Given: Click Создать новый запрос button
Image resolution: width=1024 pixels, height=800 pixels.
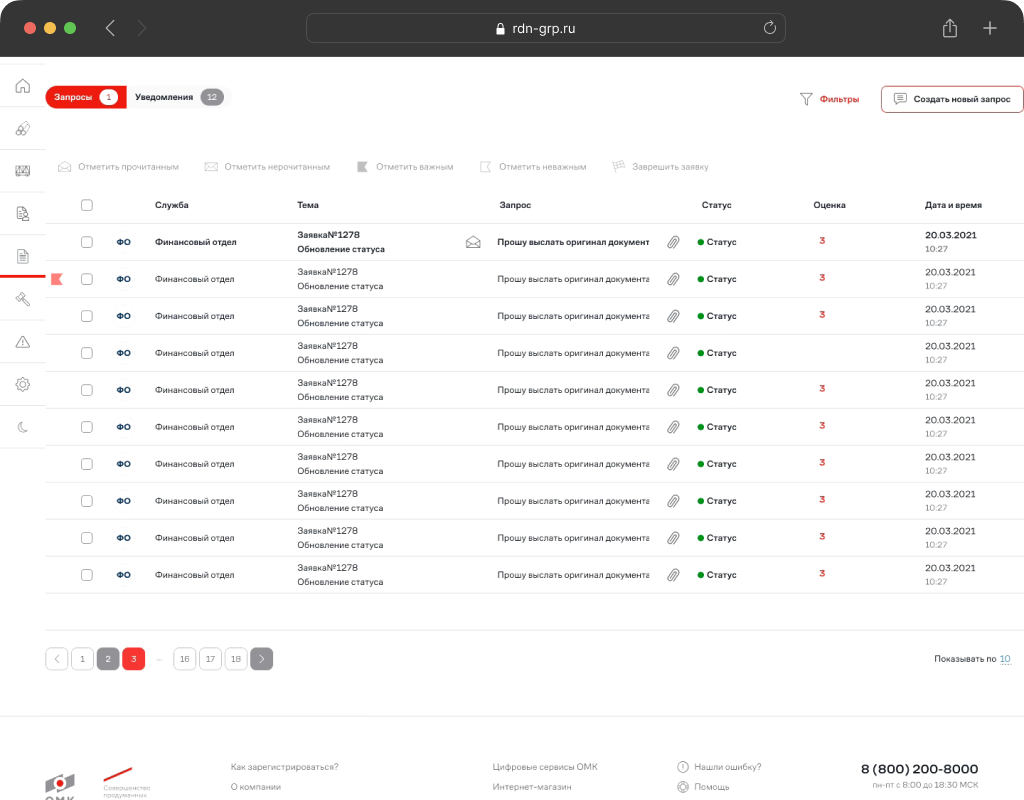Looking at the screenshot, I should tap(952, 99).
